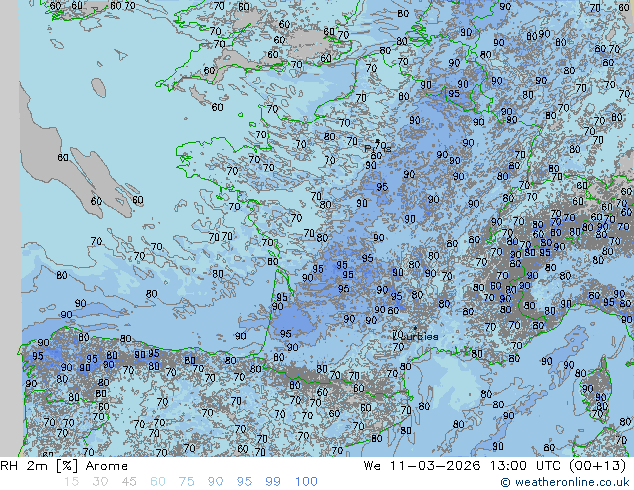Screen dimensions: 634x490
Task: Select the legend value 45
Action: 129,482
